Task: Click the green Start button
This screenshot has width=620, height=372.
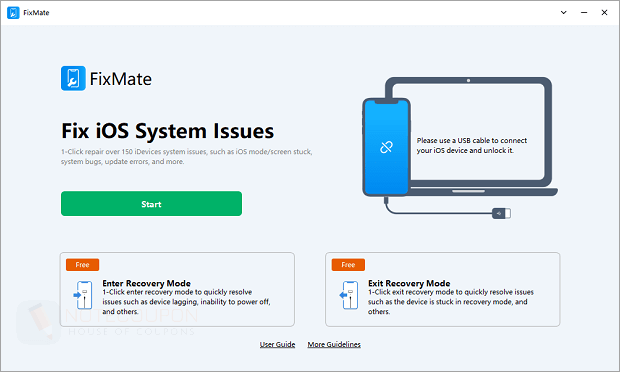Action: (x=151, y=204)
